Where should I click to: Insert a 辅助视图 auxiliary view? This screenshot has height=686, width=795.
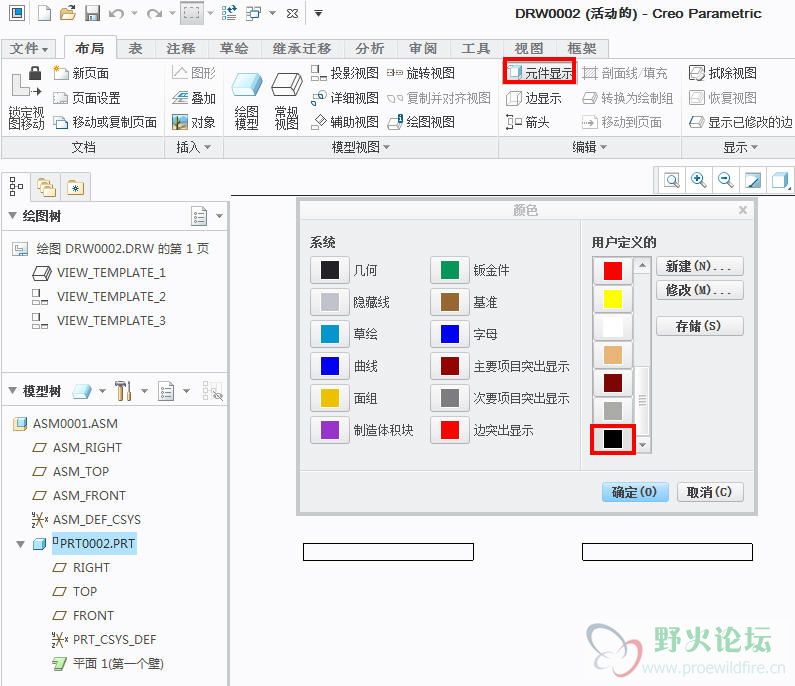(x=345, y=122)
